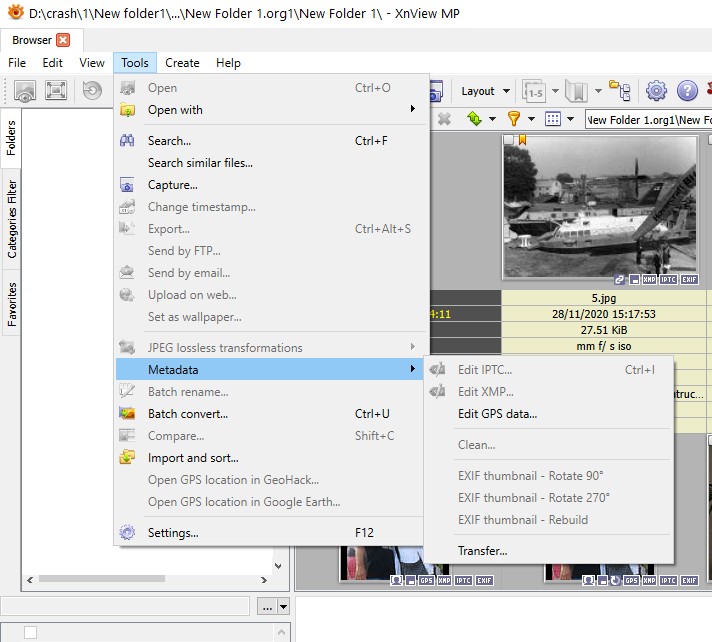This screenshot has height=642, width=712.
Task: Click the yellow filter funnel icon
Action: (514, 119)
